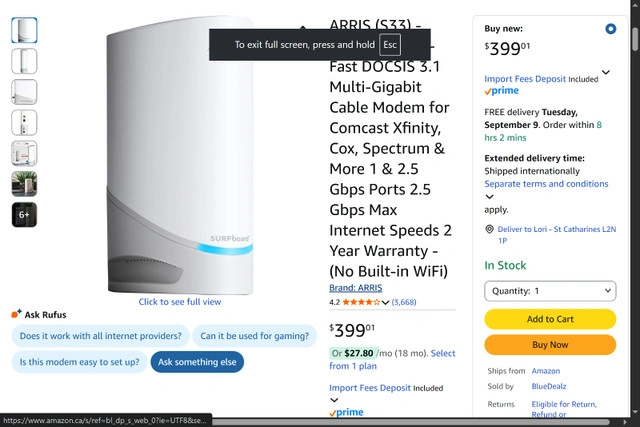Expand Import Fees Deposit details in buy box
The width and height of the screenshot is (640, 427).
coord(605,73)
